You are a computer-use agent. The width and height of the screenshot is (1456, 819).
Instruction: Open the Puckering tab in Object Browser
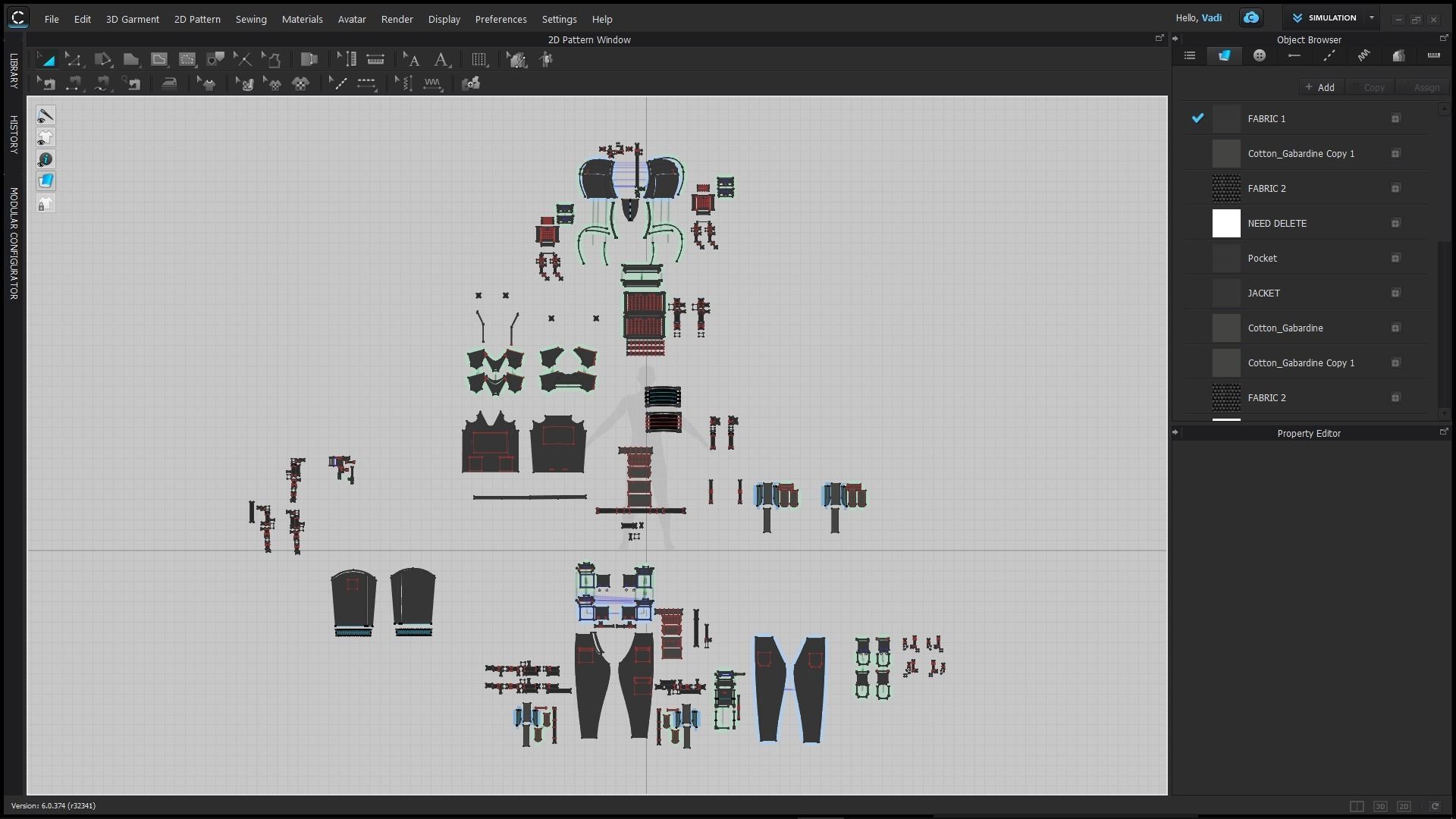tap(1363, 55)
